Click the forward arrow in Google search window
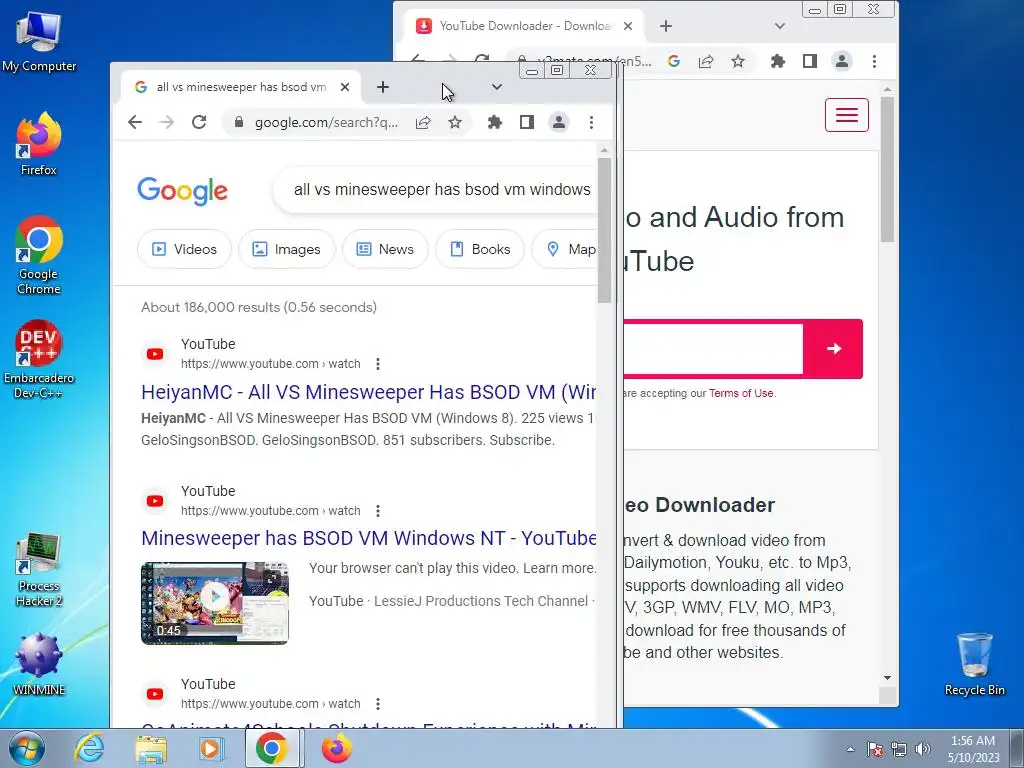 tap(167, 122)
